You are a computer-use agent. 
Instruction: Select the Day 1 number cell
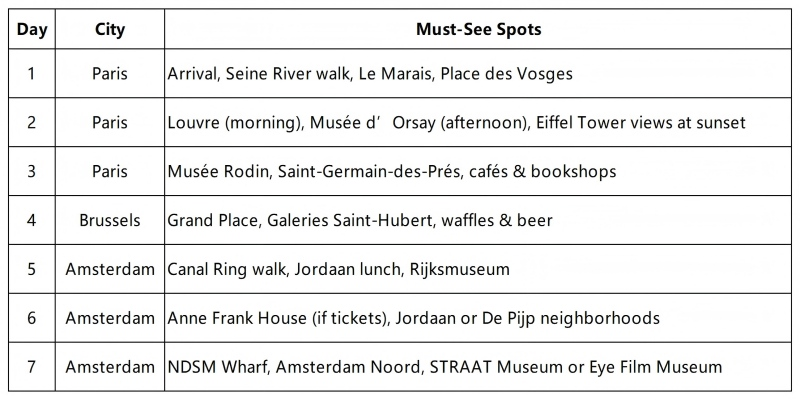(x=31, y=74)
